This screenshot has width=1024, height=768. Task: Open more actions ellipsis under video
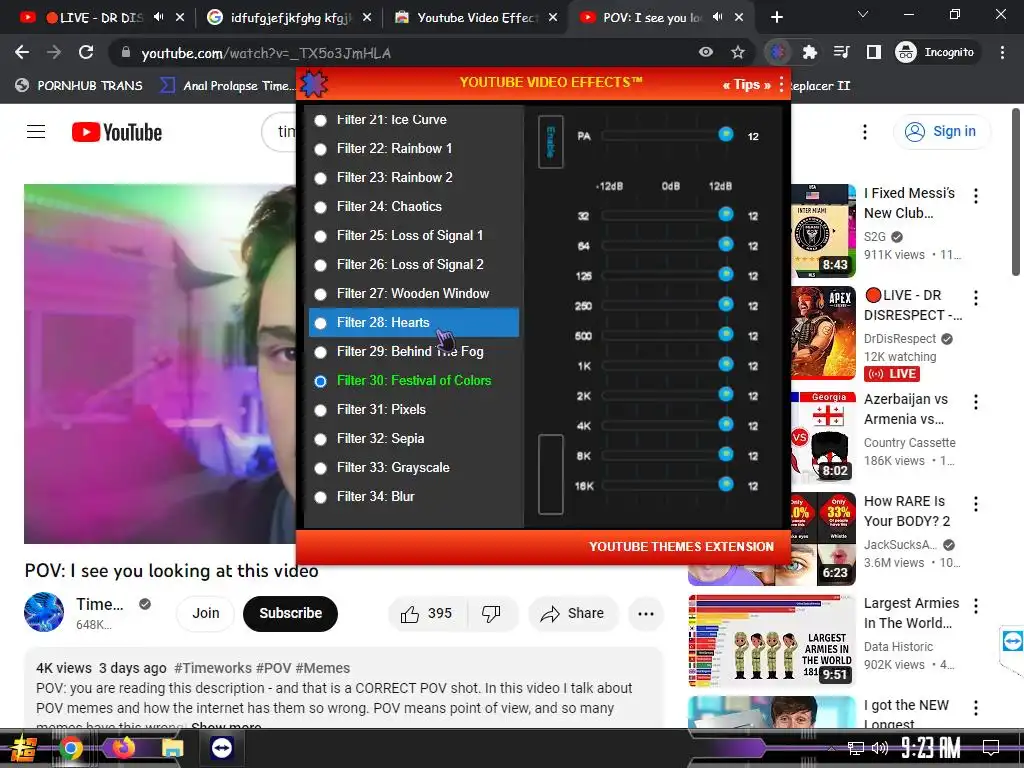point(646,613)
